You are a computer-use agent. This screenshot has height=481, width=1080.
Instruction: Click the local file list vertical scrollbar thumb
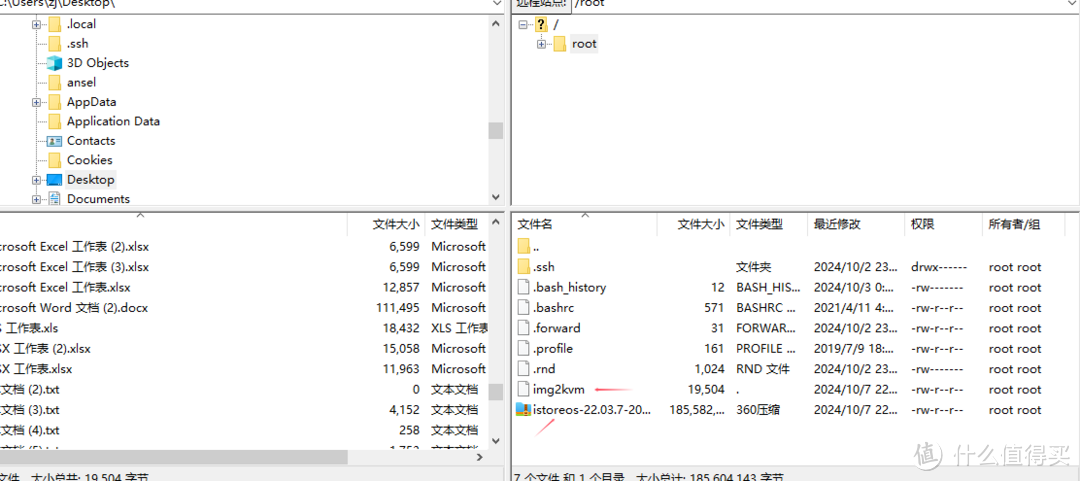[x=496, y=391]
